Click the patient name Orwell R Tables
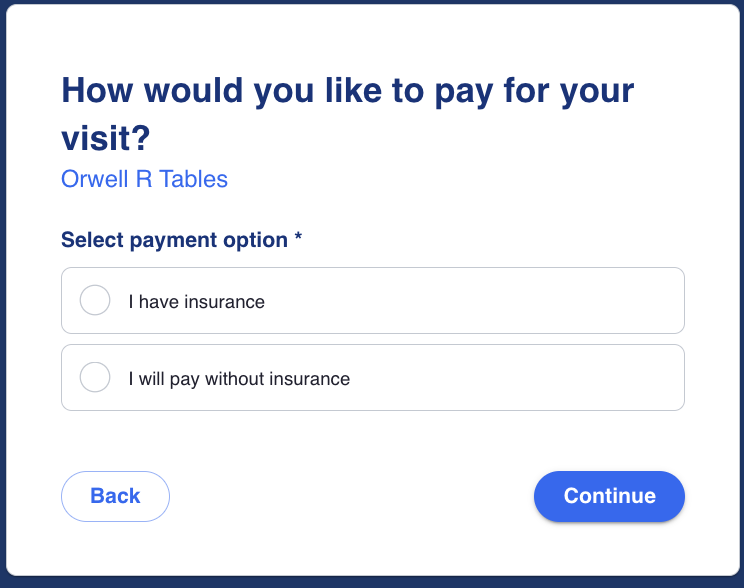The width and height of the screenshot is (744, 588). [144, 180]
